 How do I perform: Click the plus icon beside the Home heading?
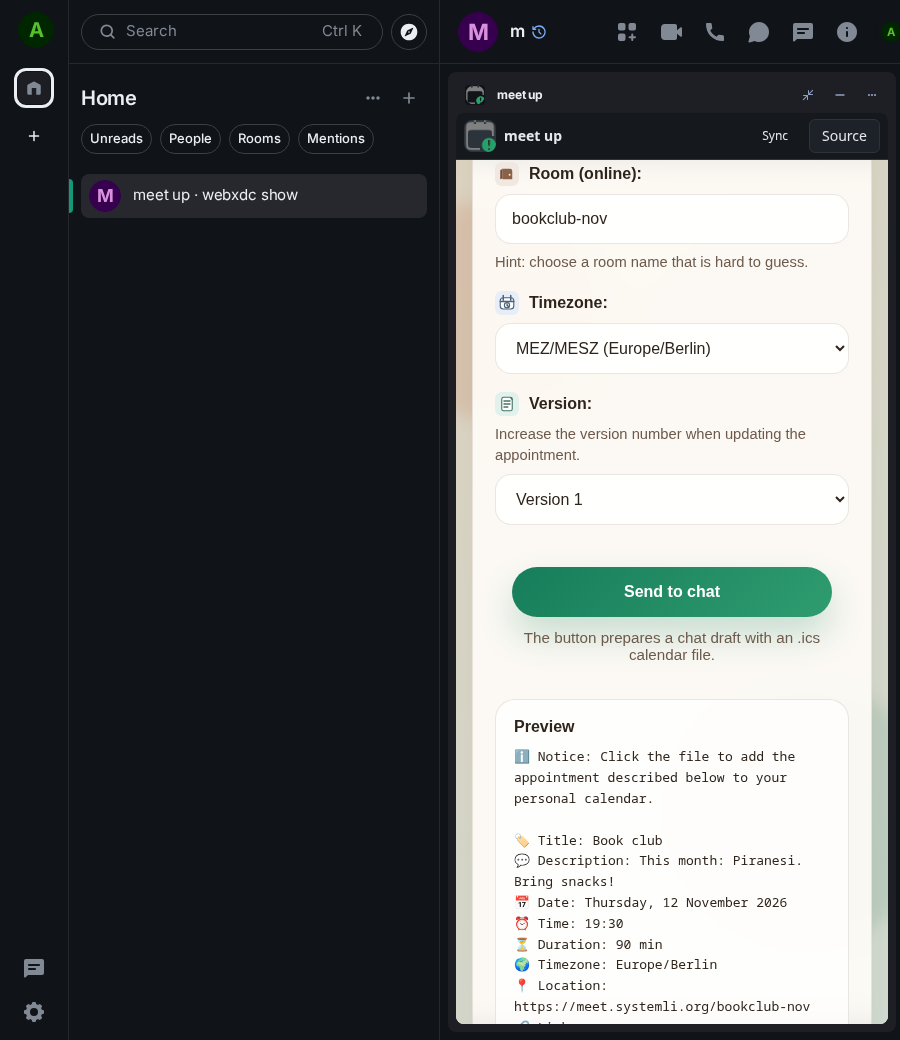point(409,98)
